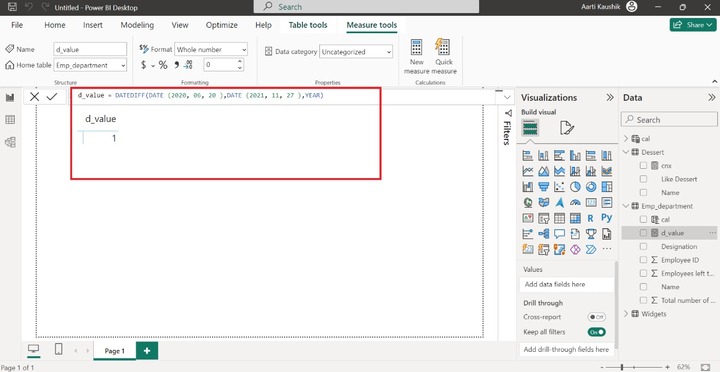Open Model view in left sidebar
Image resolution: width=720 pixels, height=372 pixels.
[x=10, y=142]
